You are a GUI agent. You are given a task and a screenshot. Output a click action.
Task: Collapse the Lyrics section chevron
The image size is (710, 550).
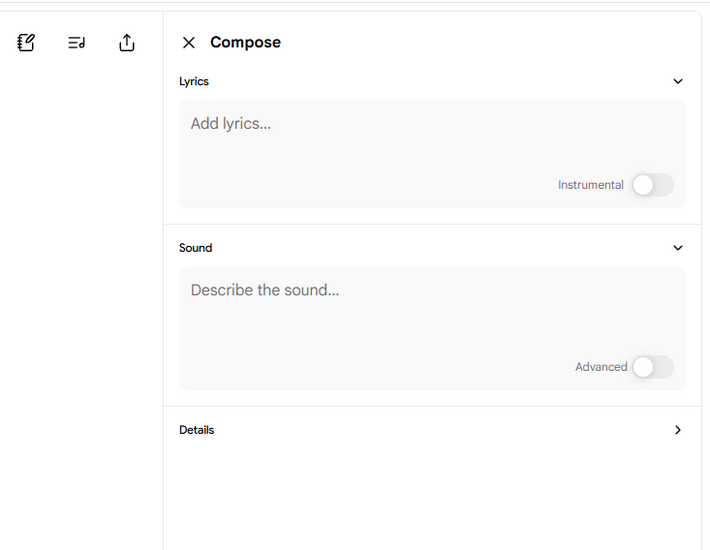[678, 81]
